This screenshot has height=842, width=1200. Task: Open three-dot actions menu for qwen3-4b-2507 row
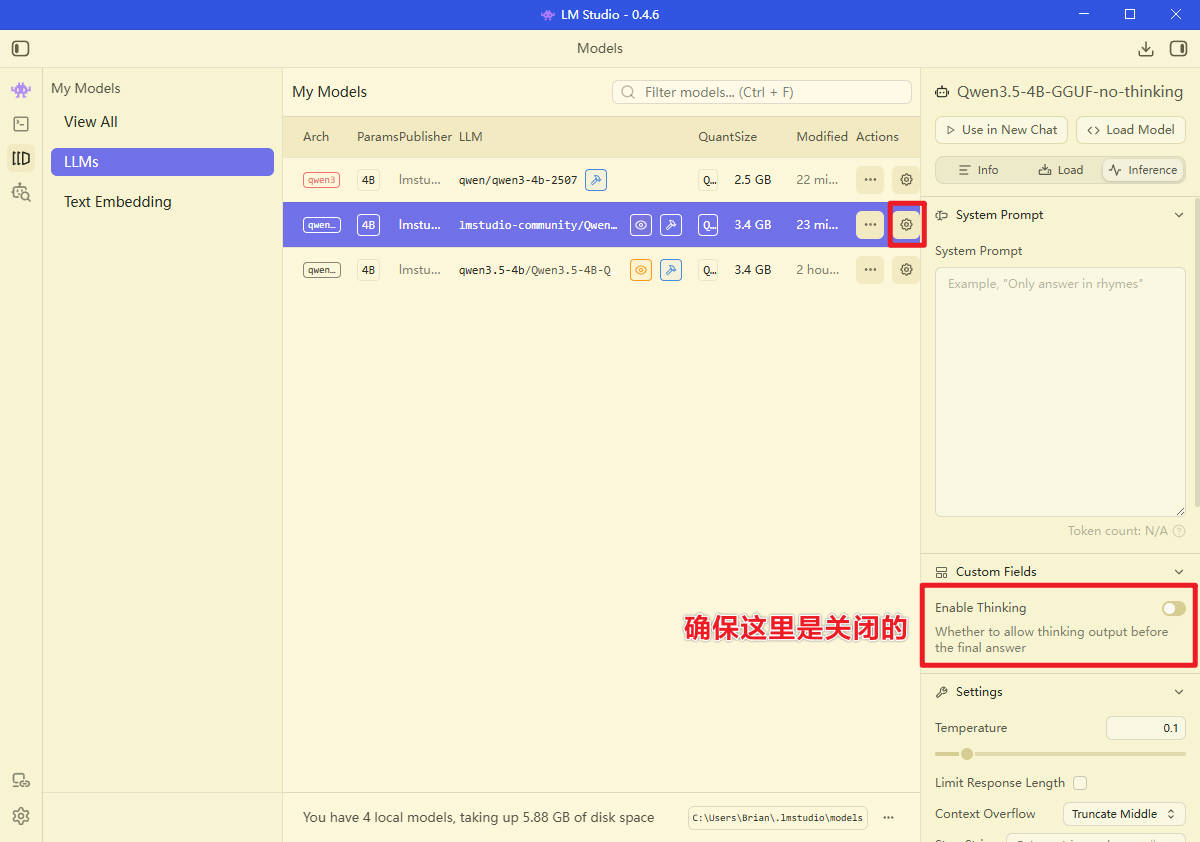(x=870, y=180)
